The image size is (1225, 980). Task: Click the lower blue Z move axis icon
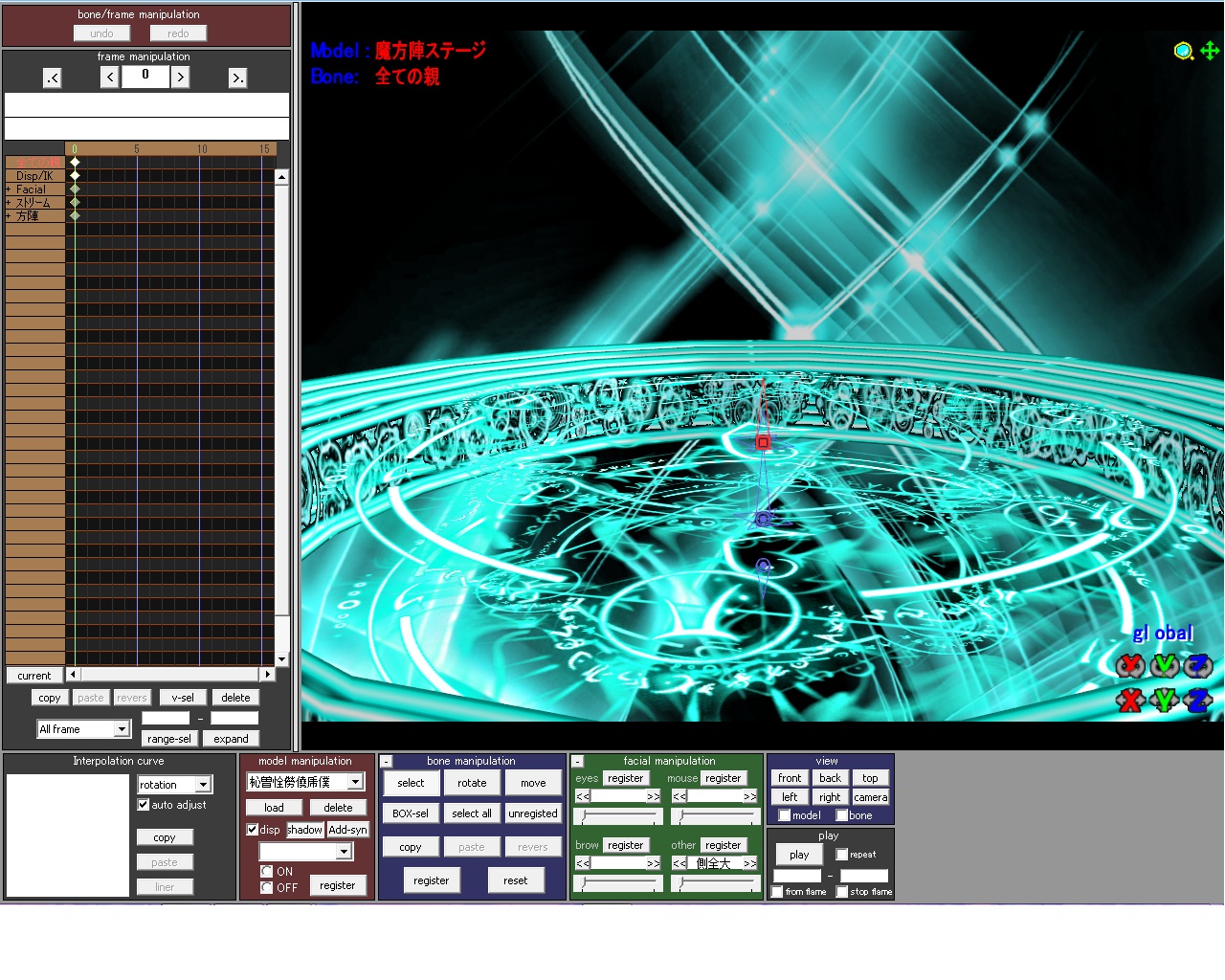(x=1198, y=700)
